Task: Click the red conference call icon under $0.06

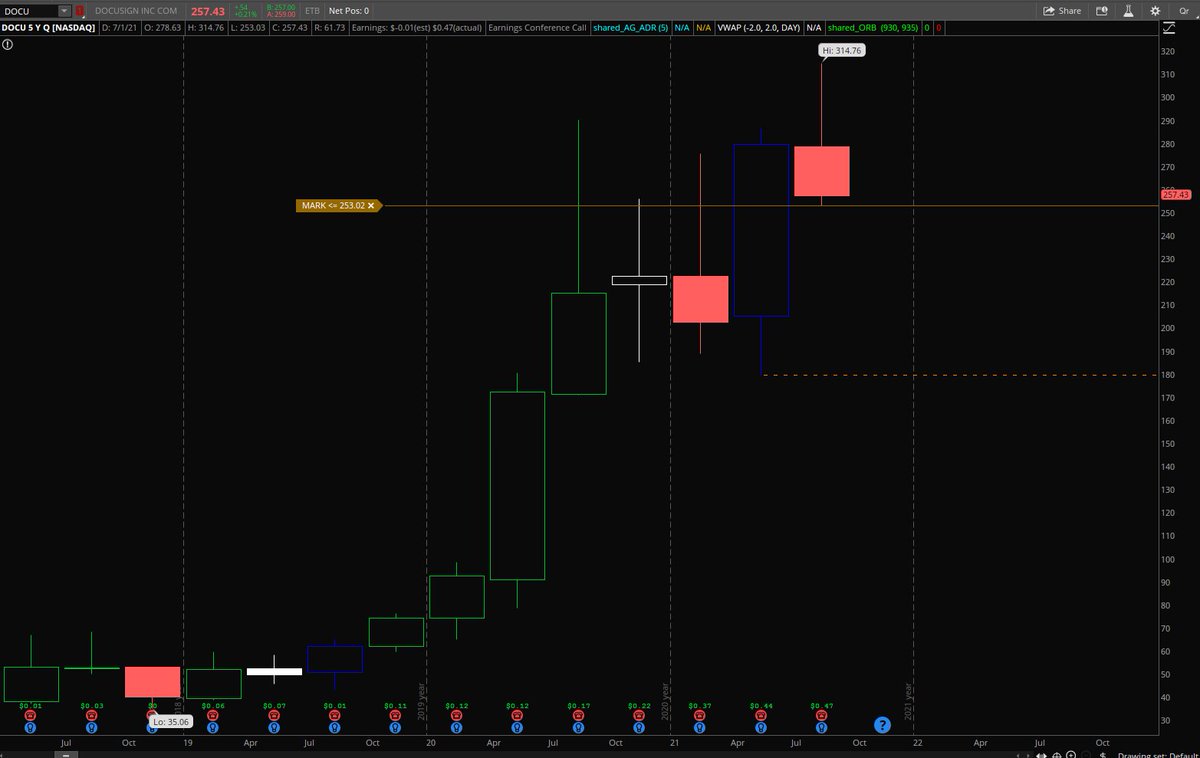Action: [x=213, y=715]
